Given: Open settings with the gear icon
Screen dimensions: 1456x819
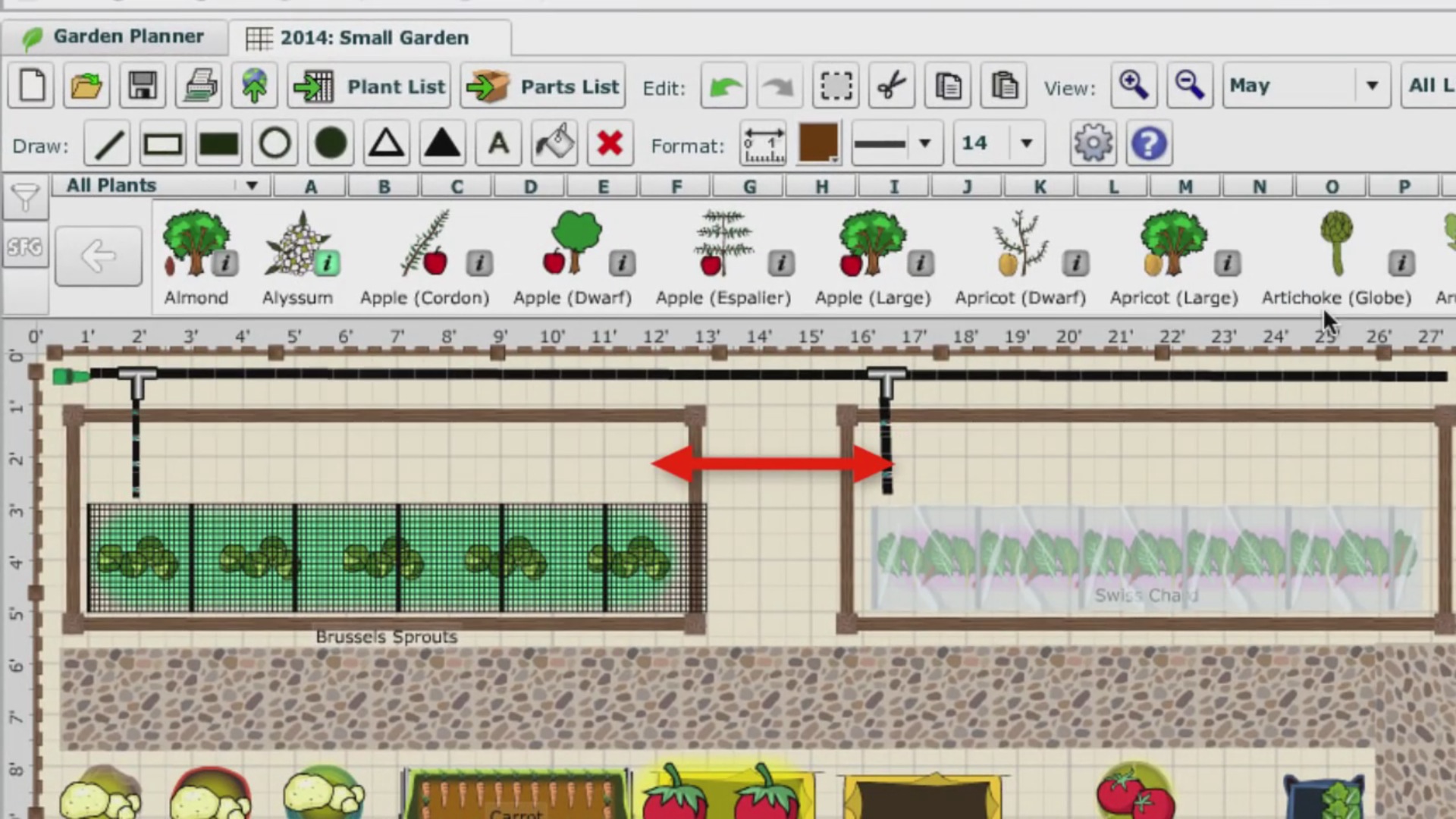Looking at the screenshot, I should 1093,144.
